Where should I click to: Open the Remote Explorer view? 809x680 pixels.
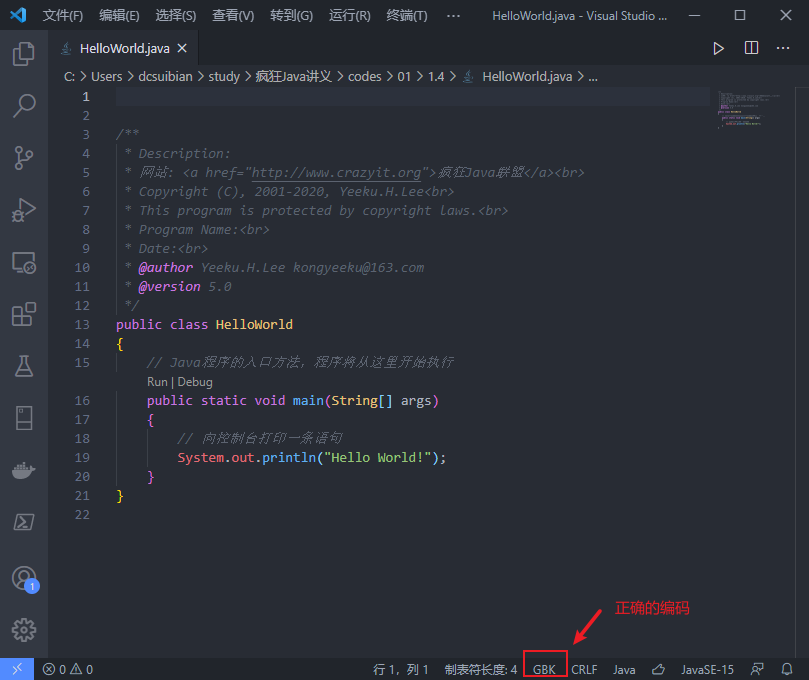24,263
